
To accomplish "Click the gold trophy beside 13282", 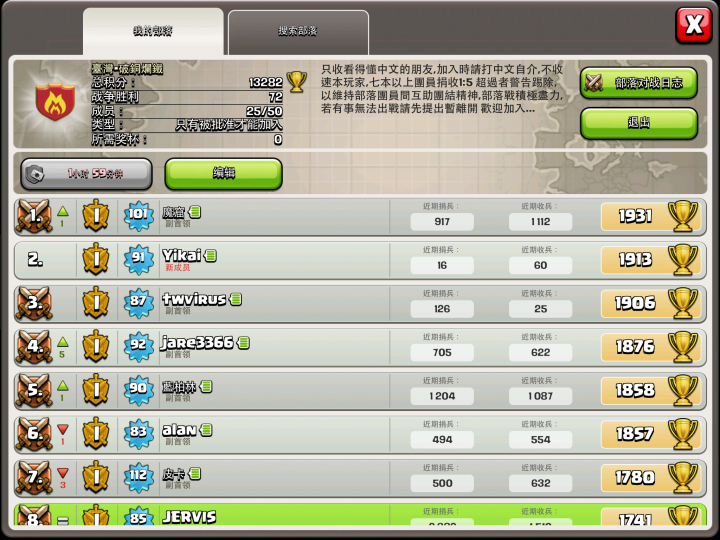I will (x=297, y=82).
